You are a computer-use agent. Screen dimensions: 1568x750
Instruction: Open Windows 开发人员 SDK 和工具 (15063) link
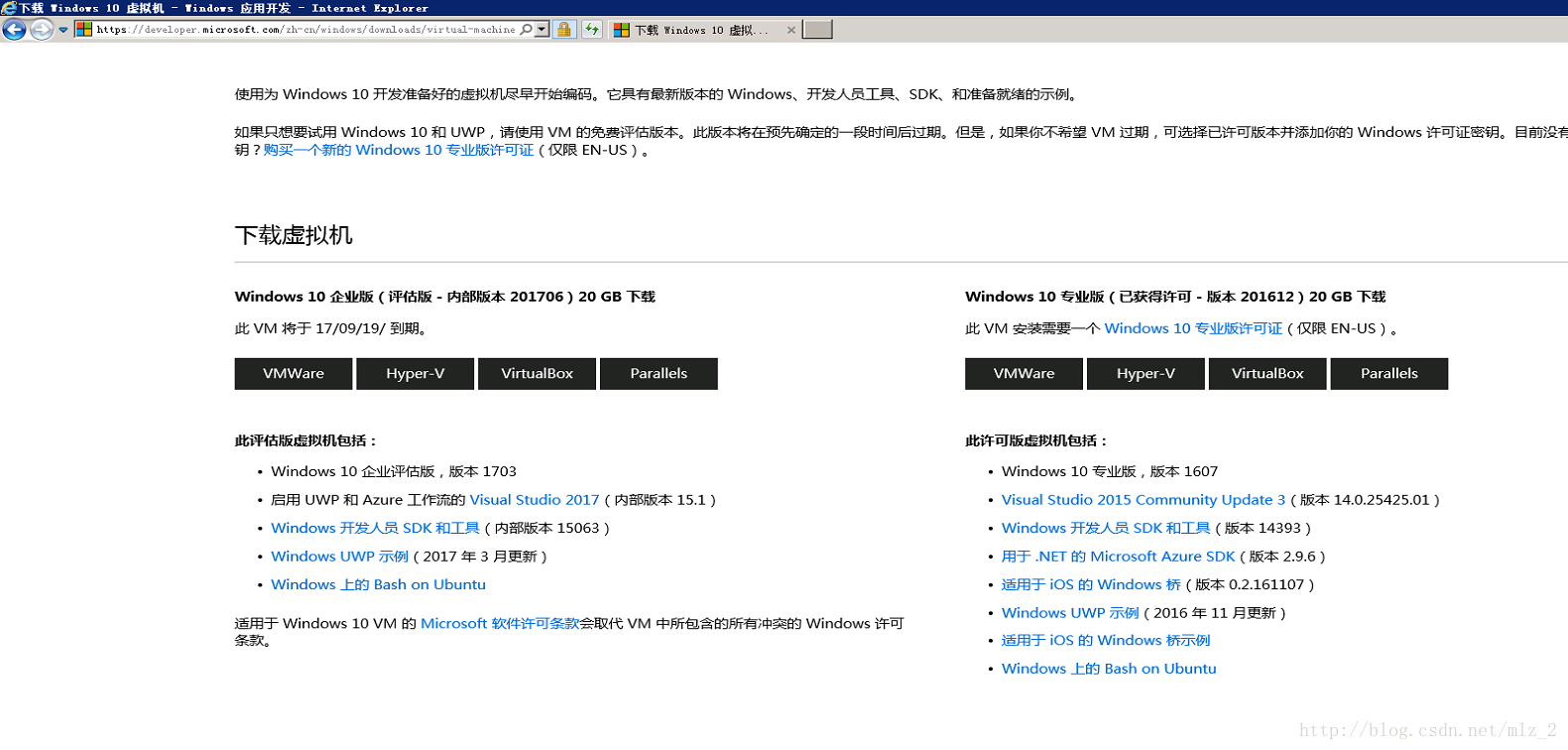[x=375, y=528]
